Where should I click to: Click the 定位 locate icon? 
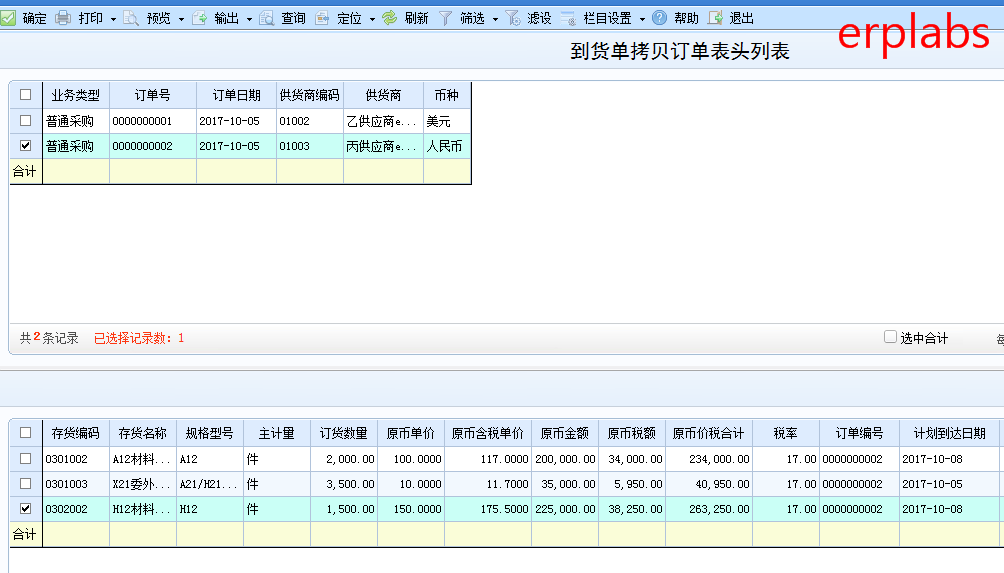pos(322,18)
